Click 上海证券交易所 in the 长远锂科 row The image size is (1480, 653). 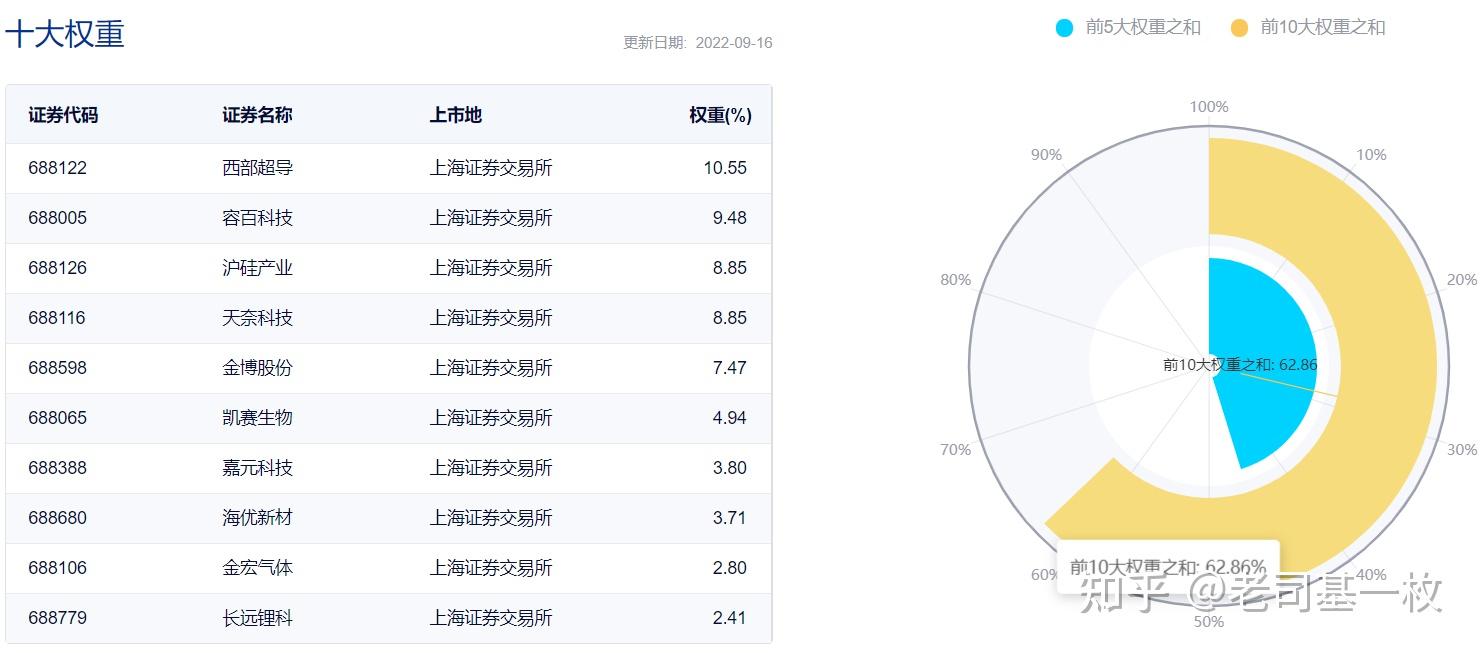491,618
